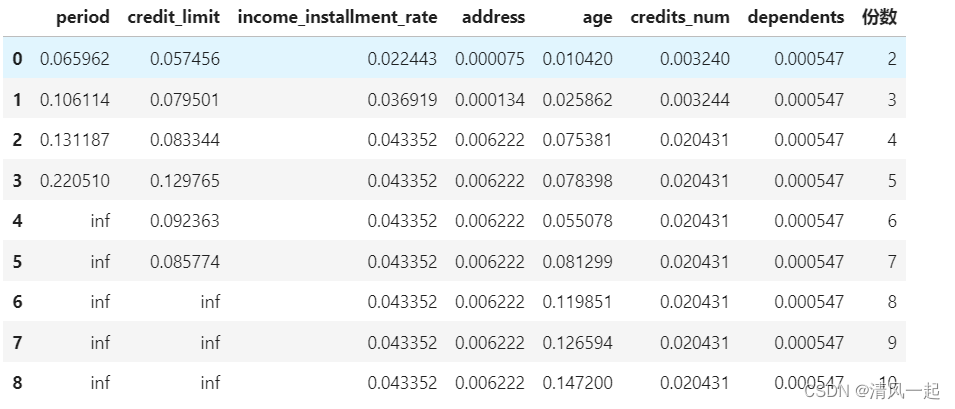Image resolution: width=955 pixels, height=409 pixels.
Task: Click credit_limit value 0.129765
Action: (185, 181)
